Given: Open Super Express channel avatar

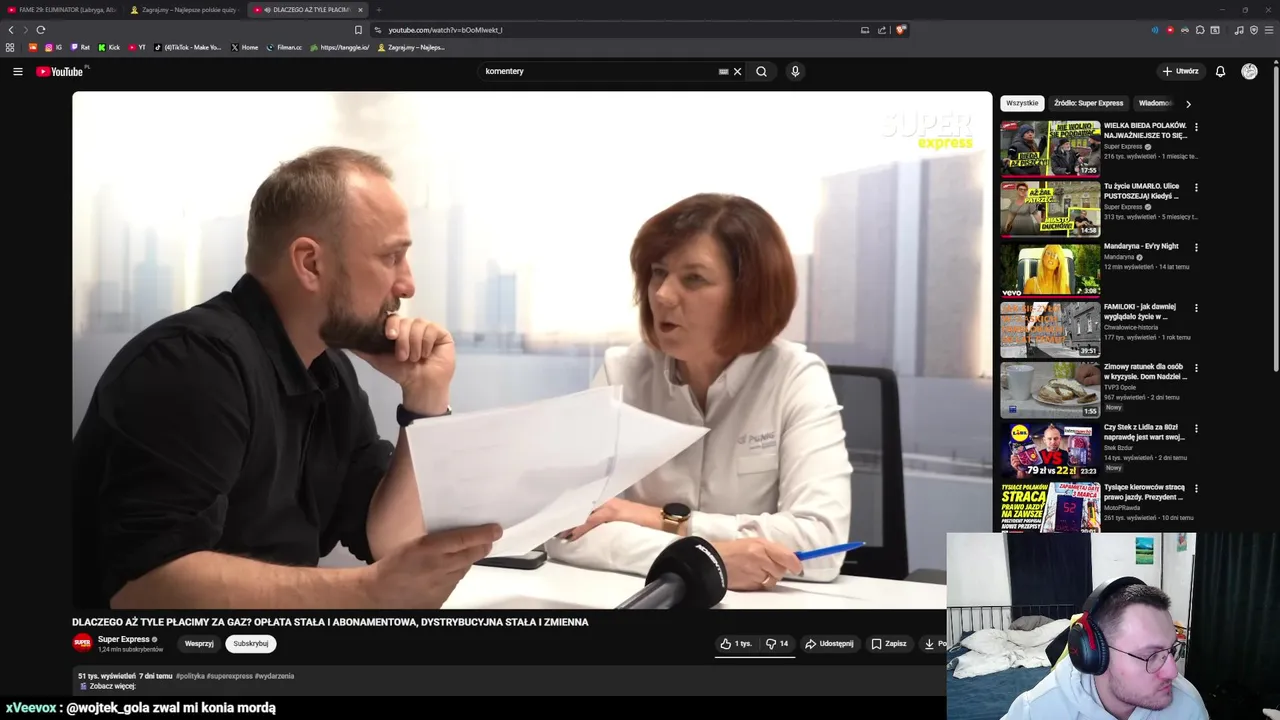Looking at the screenshot, I should click(82, 643).
